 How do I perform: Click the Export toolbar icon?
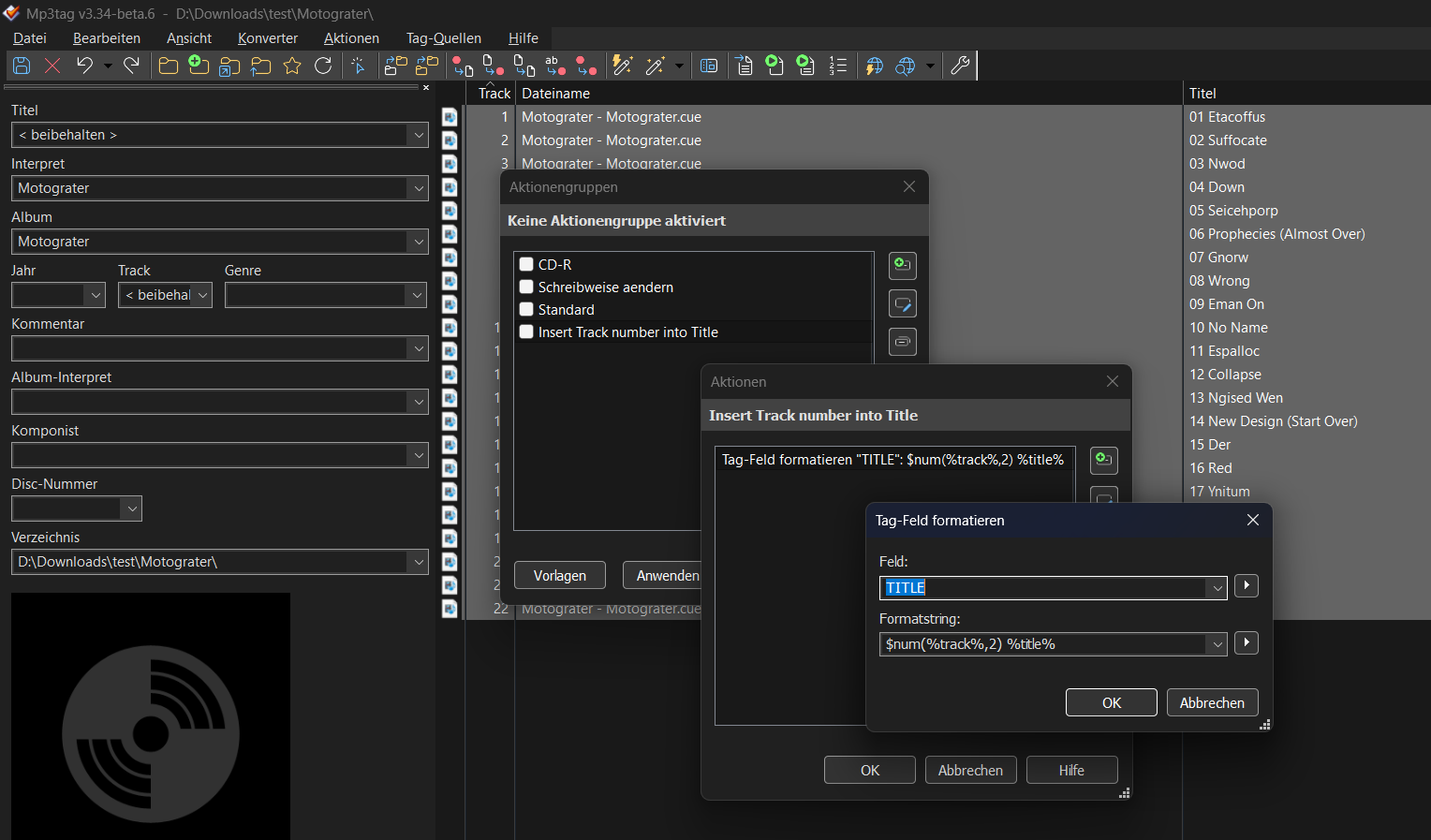tap(745, 66)
